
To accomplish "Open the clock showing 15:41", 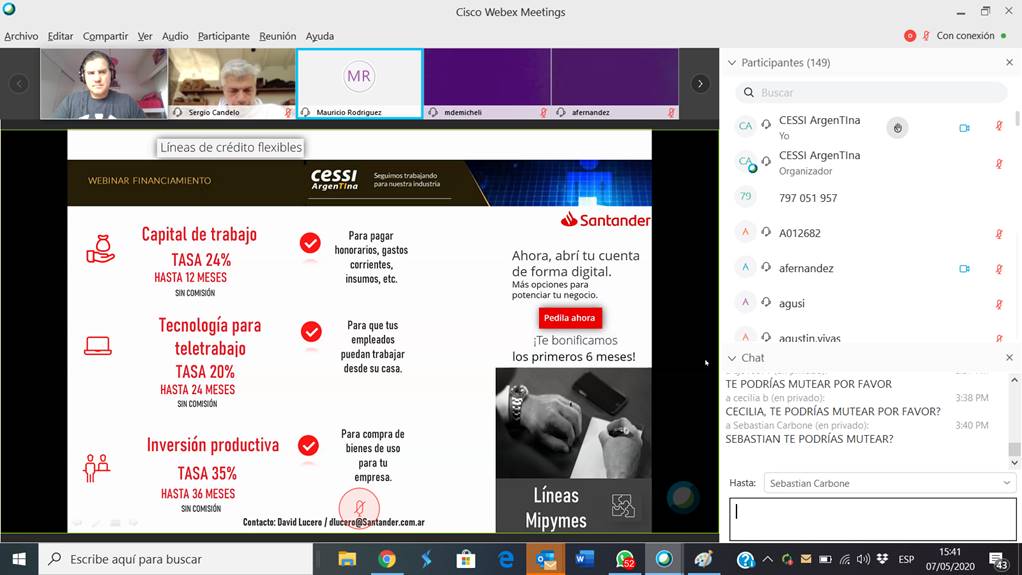I will point(950,559).
